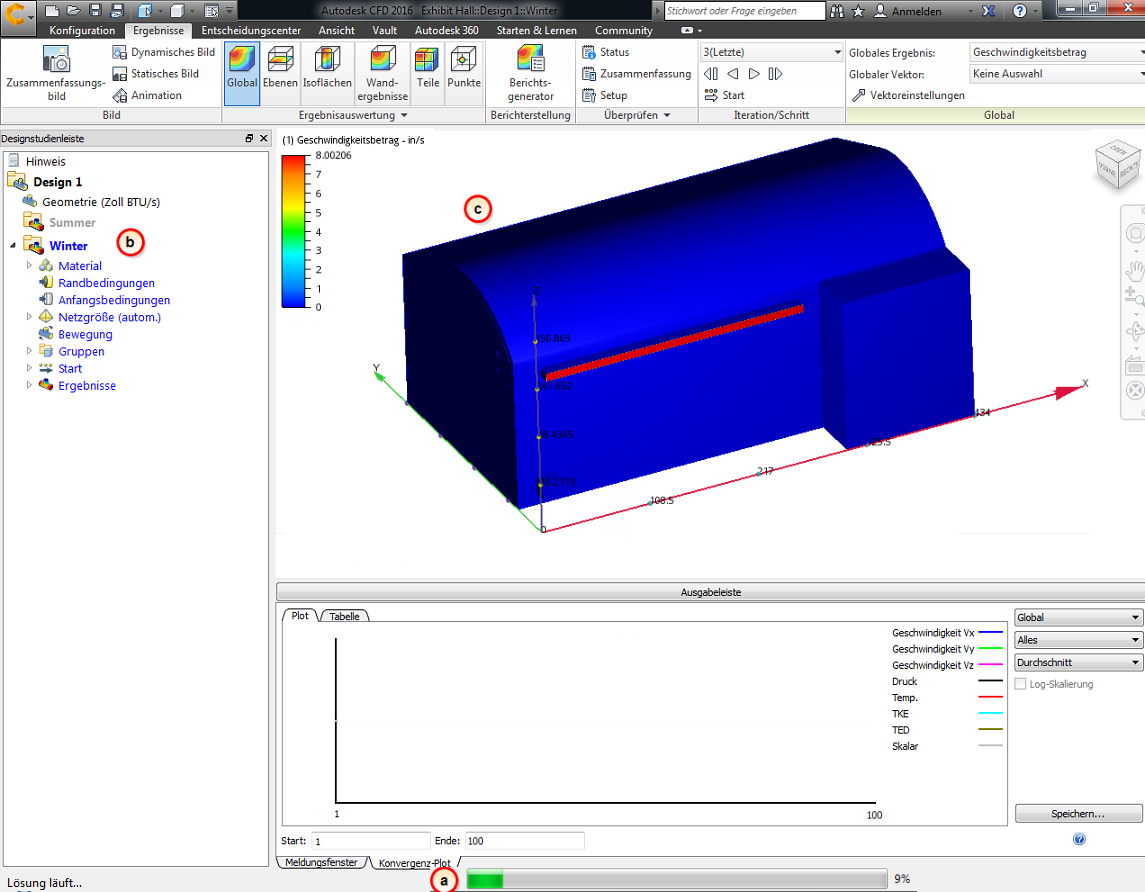Expand the Netzgröße (autom.) node
The height and width of the screenshot is (892, 1145).
[x=29, y=317]
